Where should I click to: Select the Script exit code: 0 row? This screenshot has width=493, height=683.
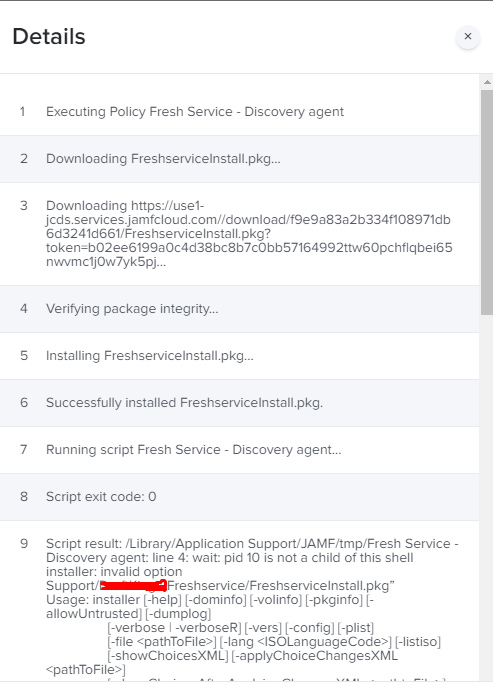[x=240, y=497]
